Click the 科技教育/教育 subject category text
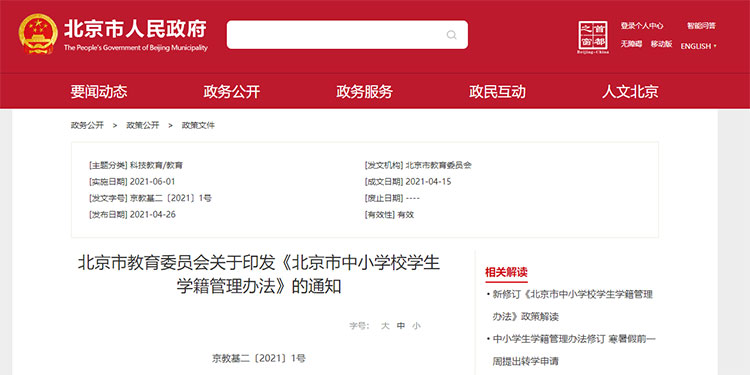The image size is (750, 375). pos(156,165)
